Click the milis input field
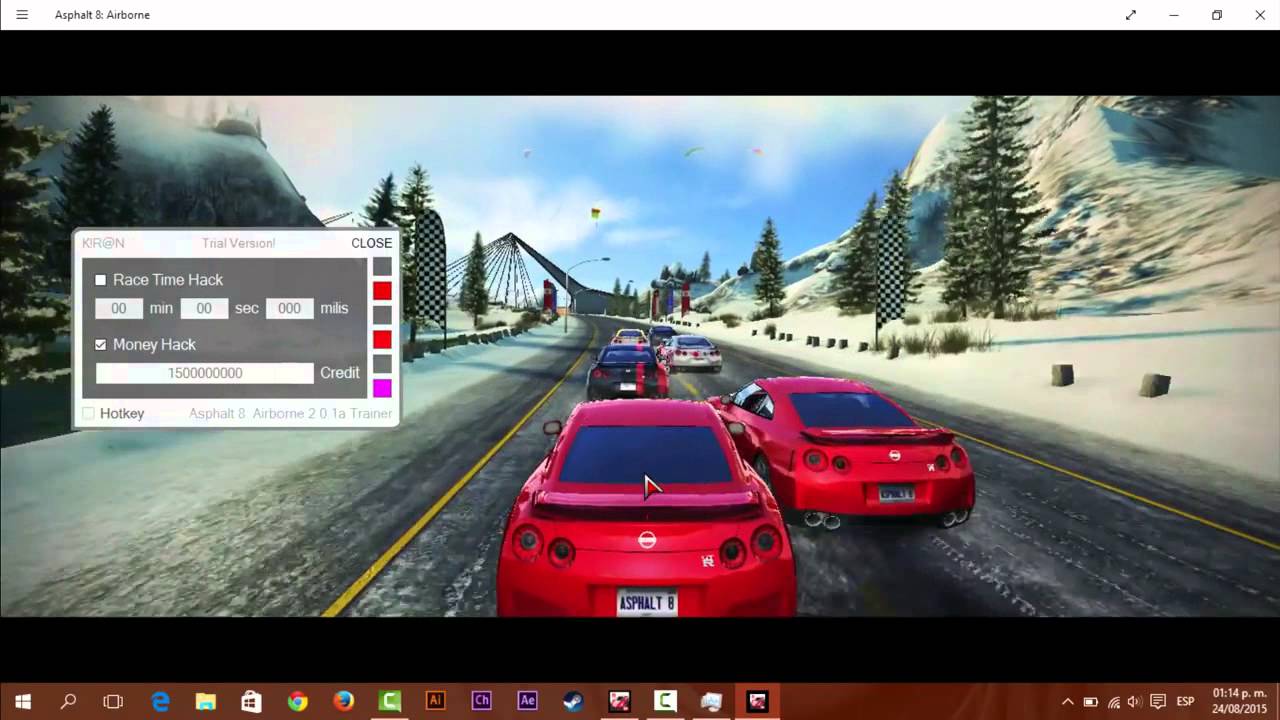1280x720 pixels. [289, 308]
